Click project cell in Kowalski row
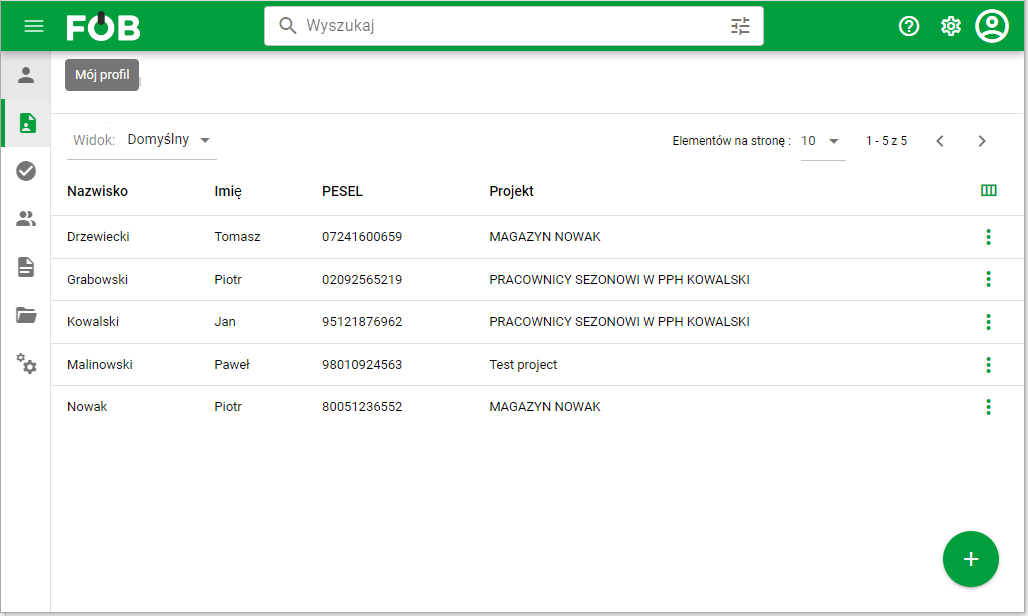1028x616 pixels. [x=620, y=322]
